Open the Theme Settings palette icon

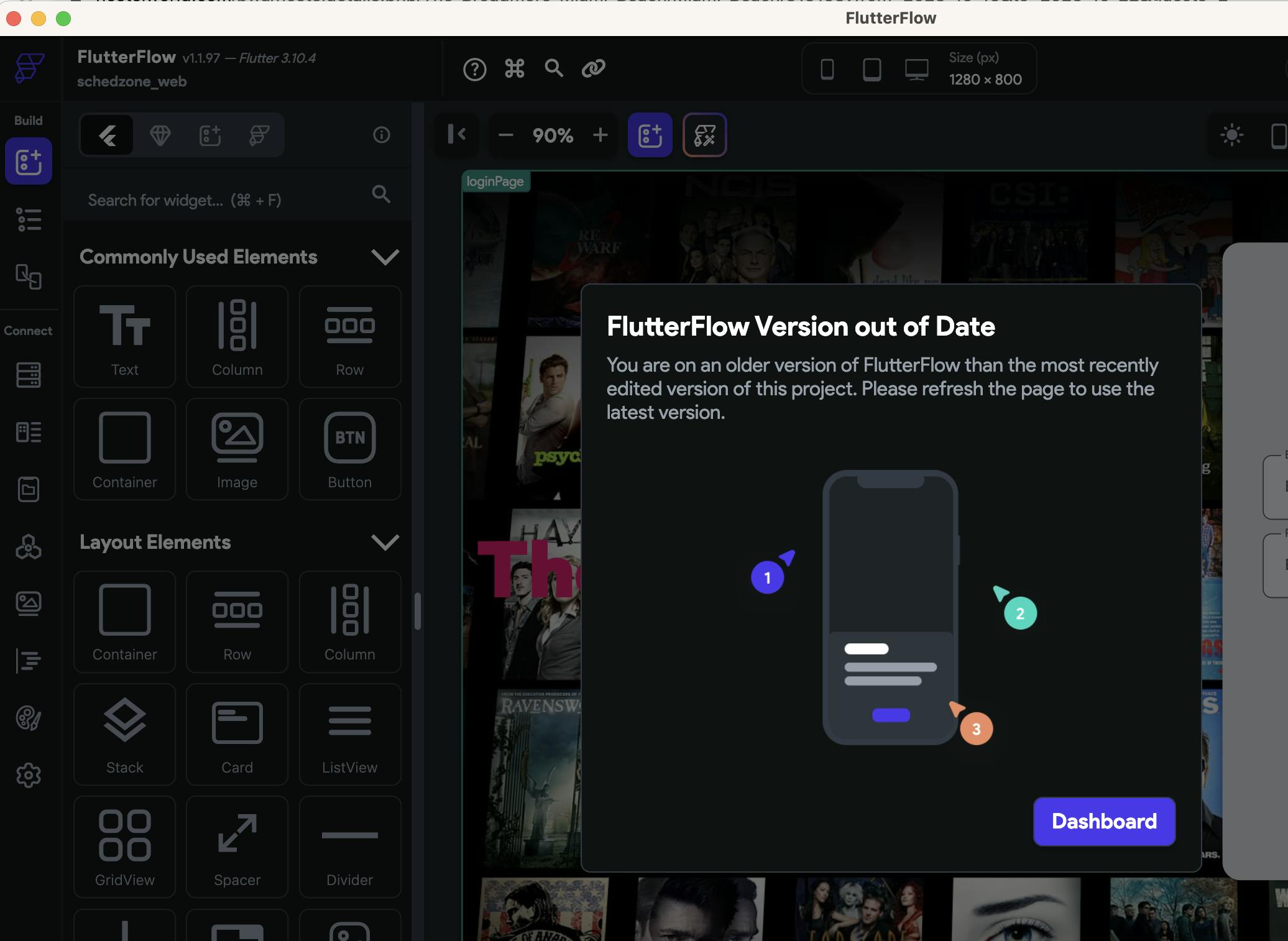click(29, 718)
